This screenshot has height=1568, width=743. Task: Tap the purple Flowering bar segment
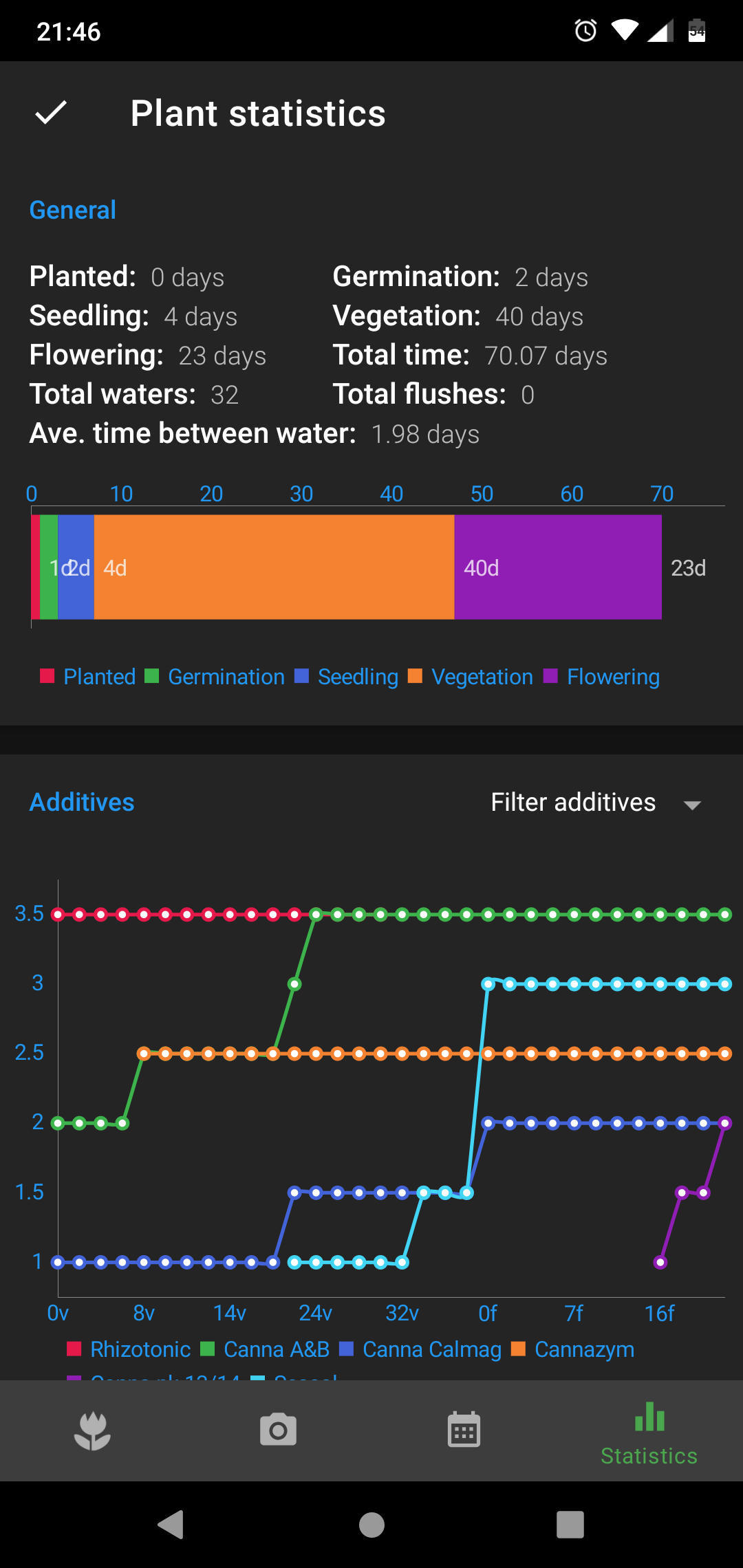(558, 567)
